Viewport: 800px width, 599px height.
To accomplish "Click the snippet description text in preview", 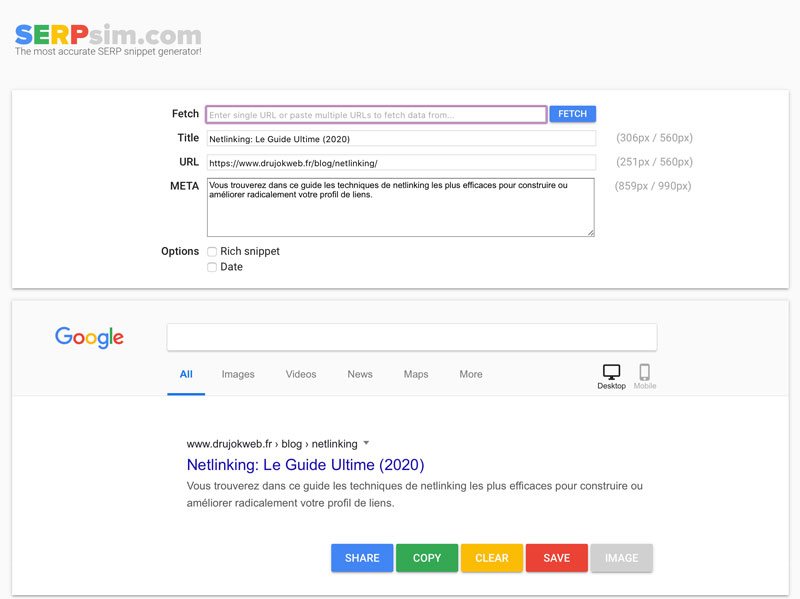I will click(x=415, y=494).
